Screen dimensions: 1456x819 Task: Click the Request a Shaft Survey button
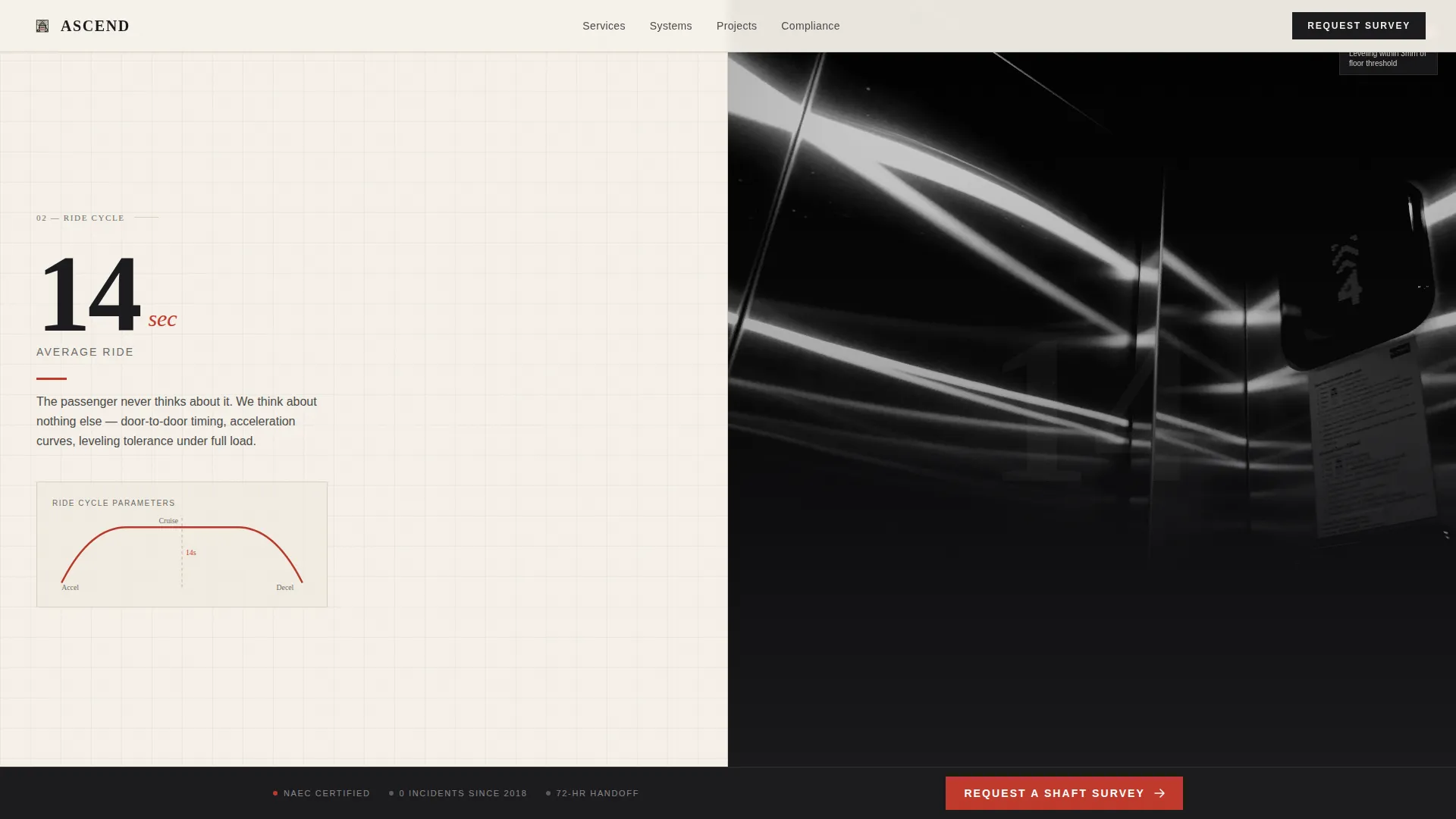tap(1064, 793)
